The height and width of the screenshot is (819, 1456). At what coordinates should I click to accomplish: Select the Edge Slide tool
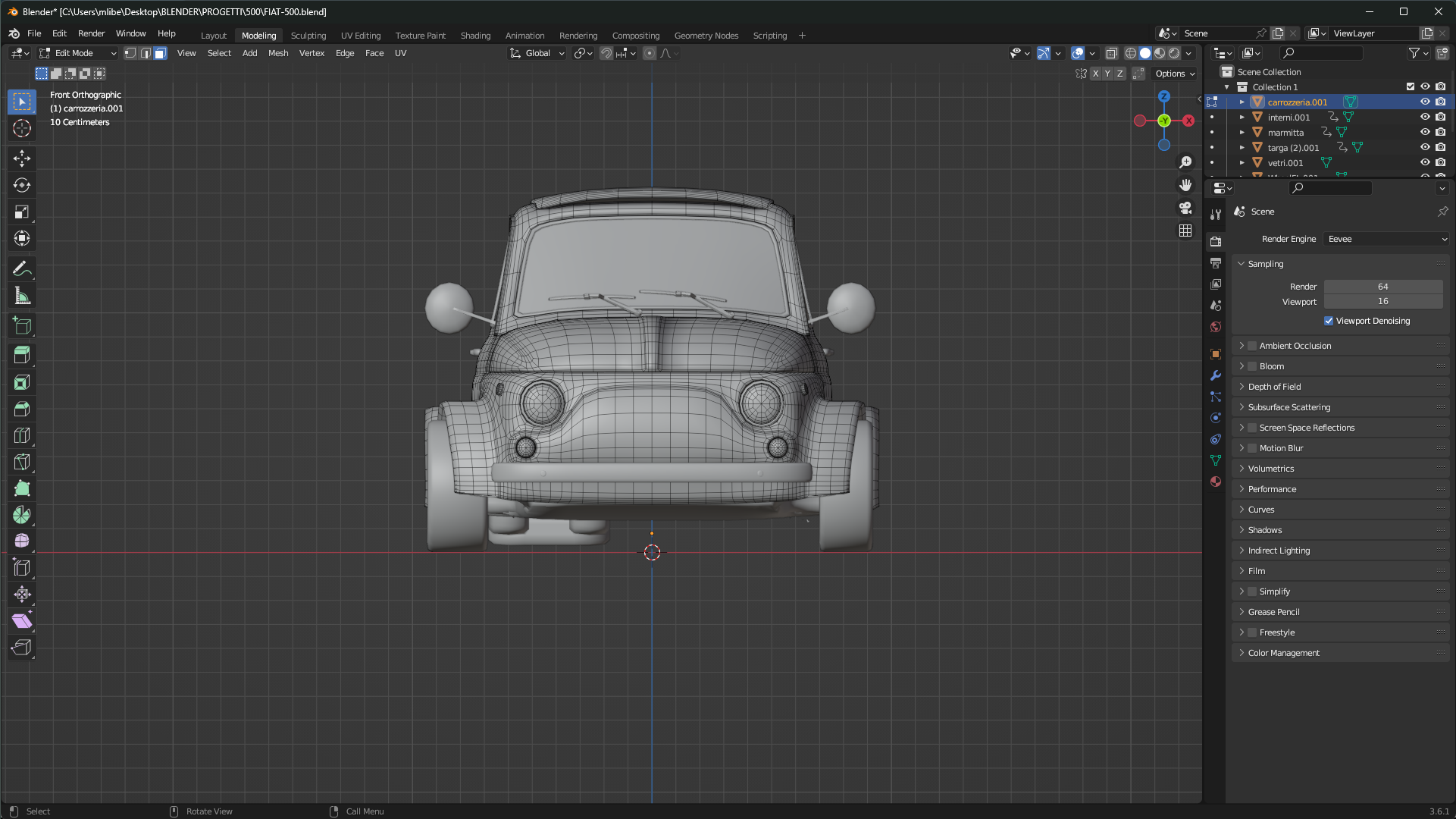tap(22, 567)
